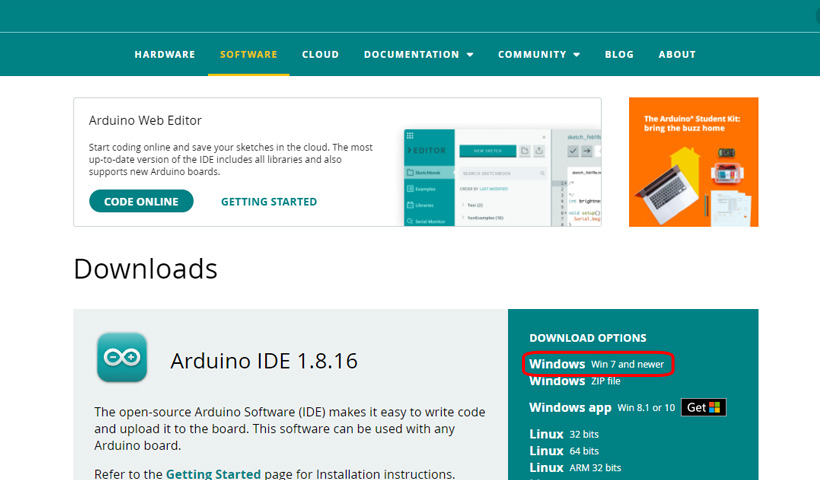820x480 pixels.
Task: Click the Web Editor preview screenshot
Action: [x=503, y=177]
